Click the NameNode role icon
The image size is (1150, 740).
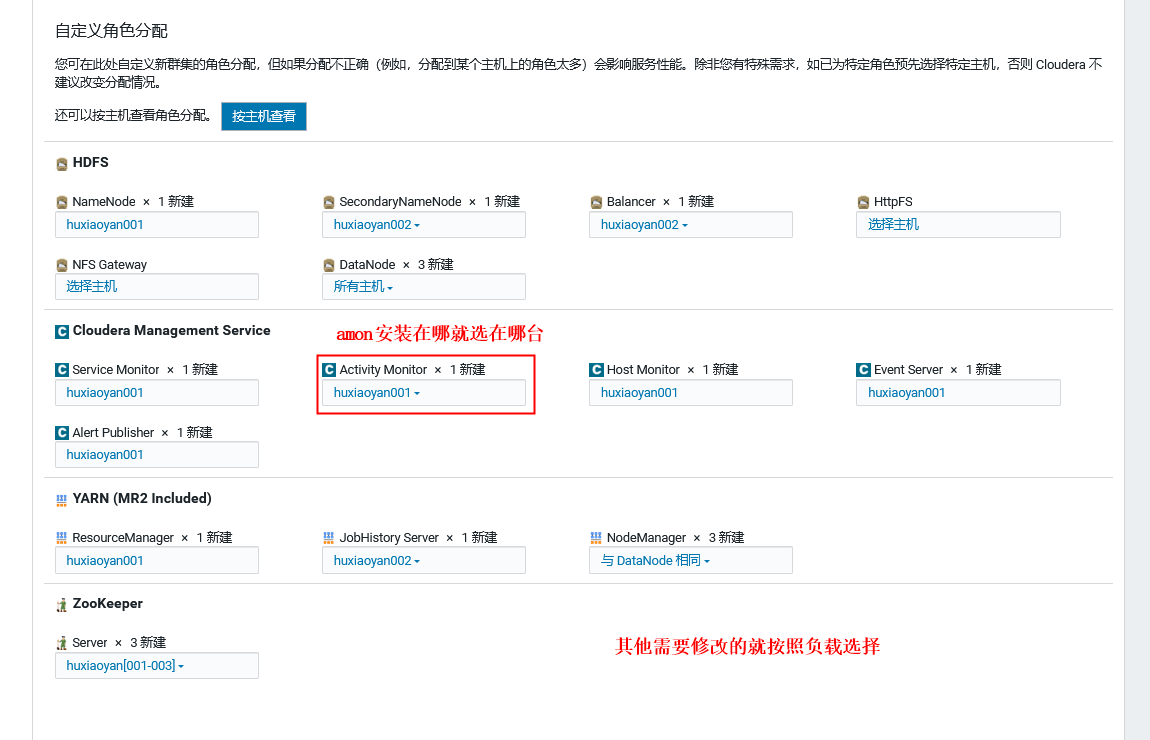(x=62, y=202)
